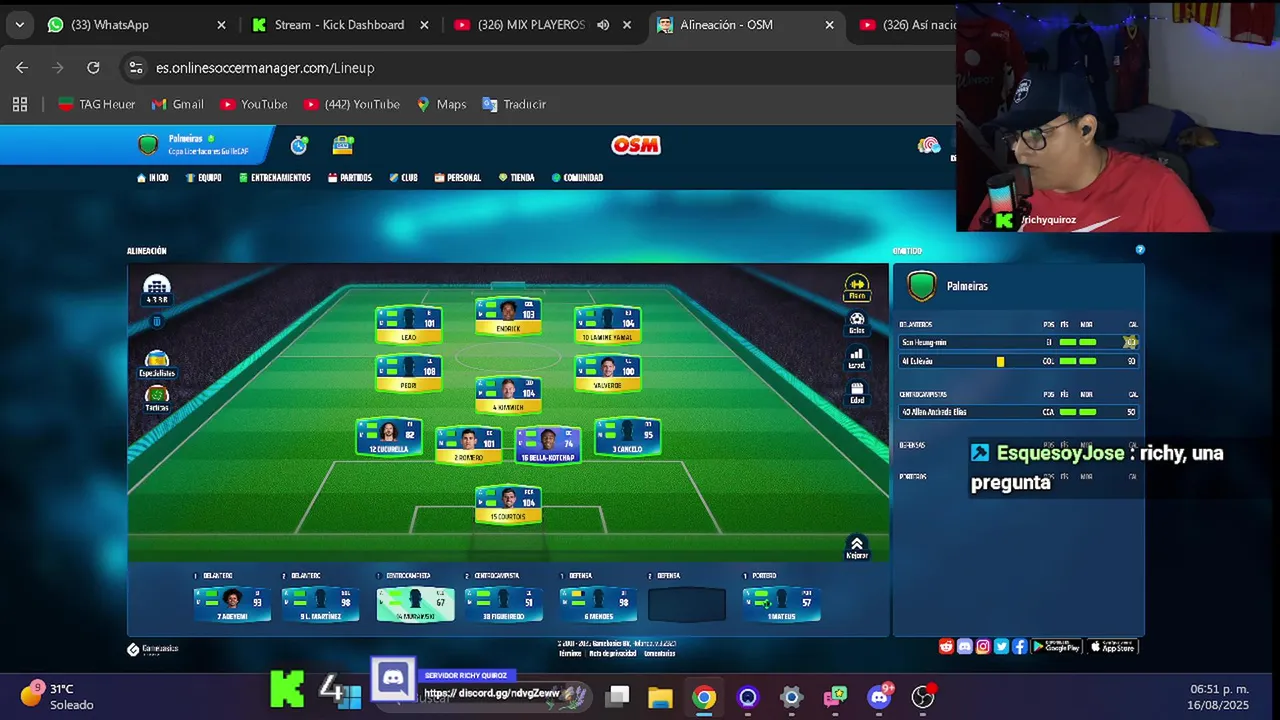Open the PERSONAL menu
This screenshot has width=1280, height=720.
[458, 178]
